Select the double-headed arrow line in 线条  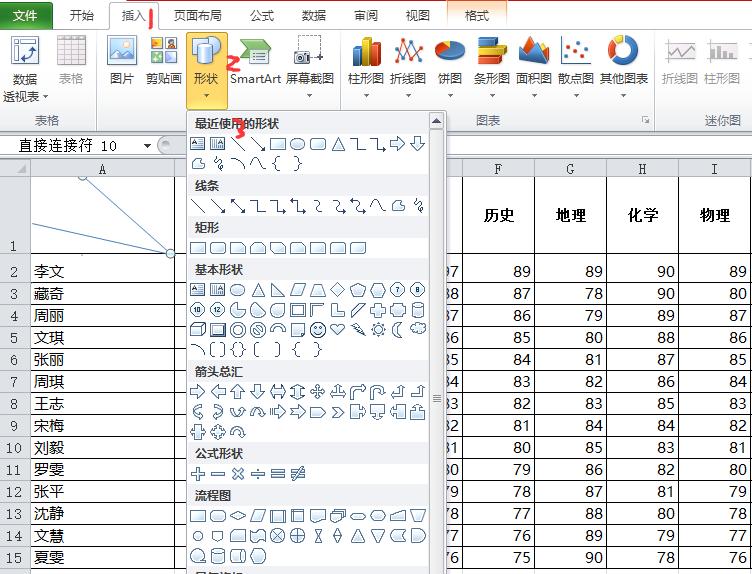[237, 206]
